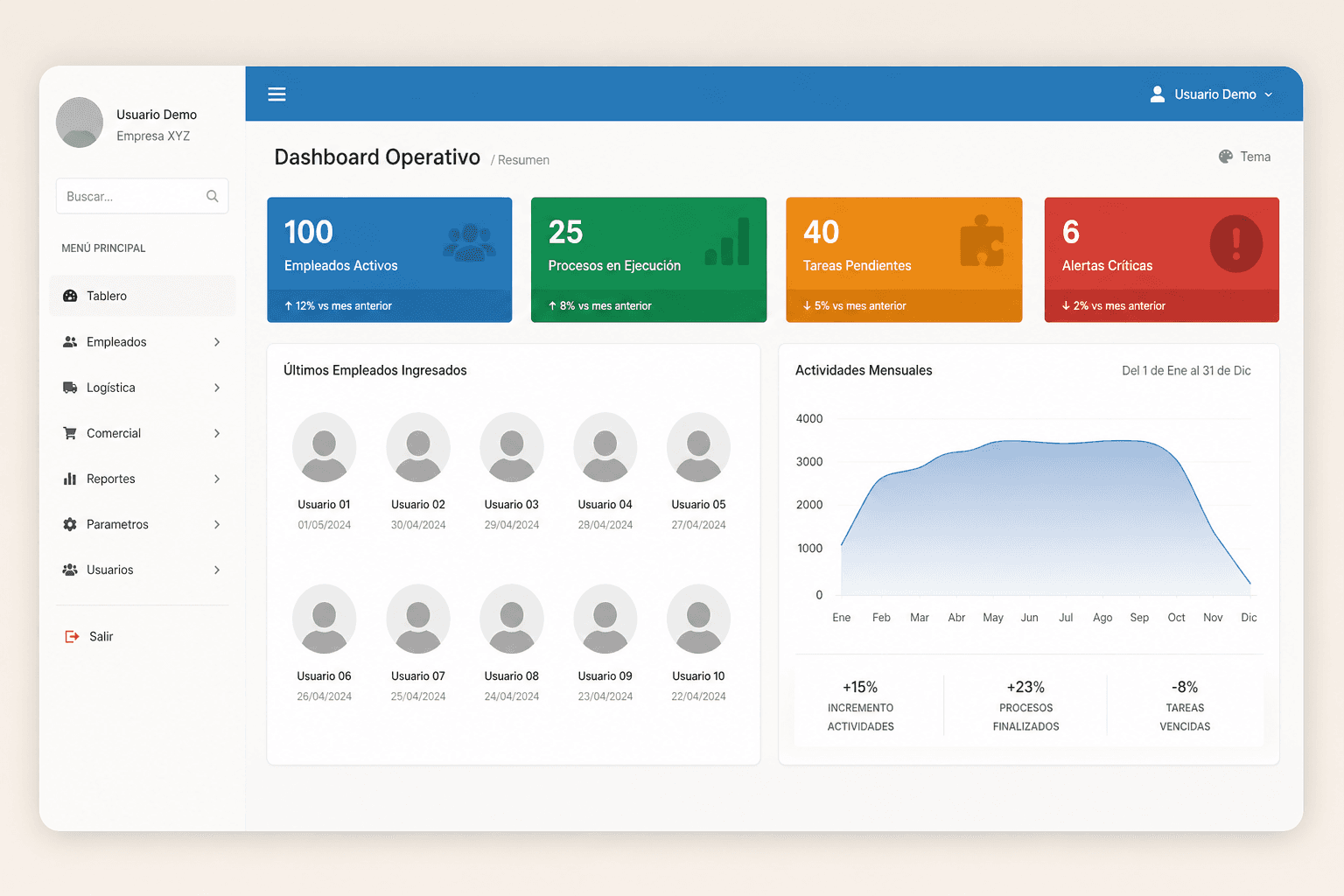
Task: Click the Parametros gear icon
Action: (70, 524)
